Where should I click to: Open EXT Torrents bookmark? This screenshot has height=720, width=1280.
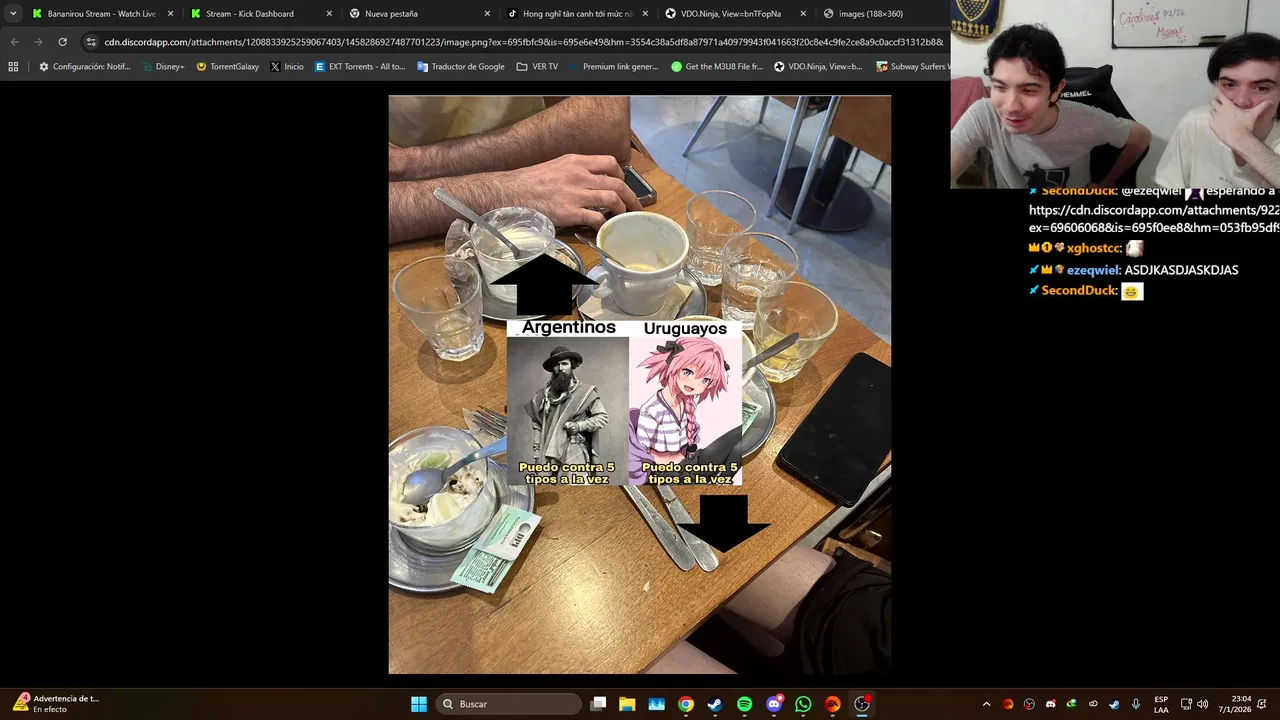360,67
